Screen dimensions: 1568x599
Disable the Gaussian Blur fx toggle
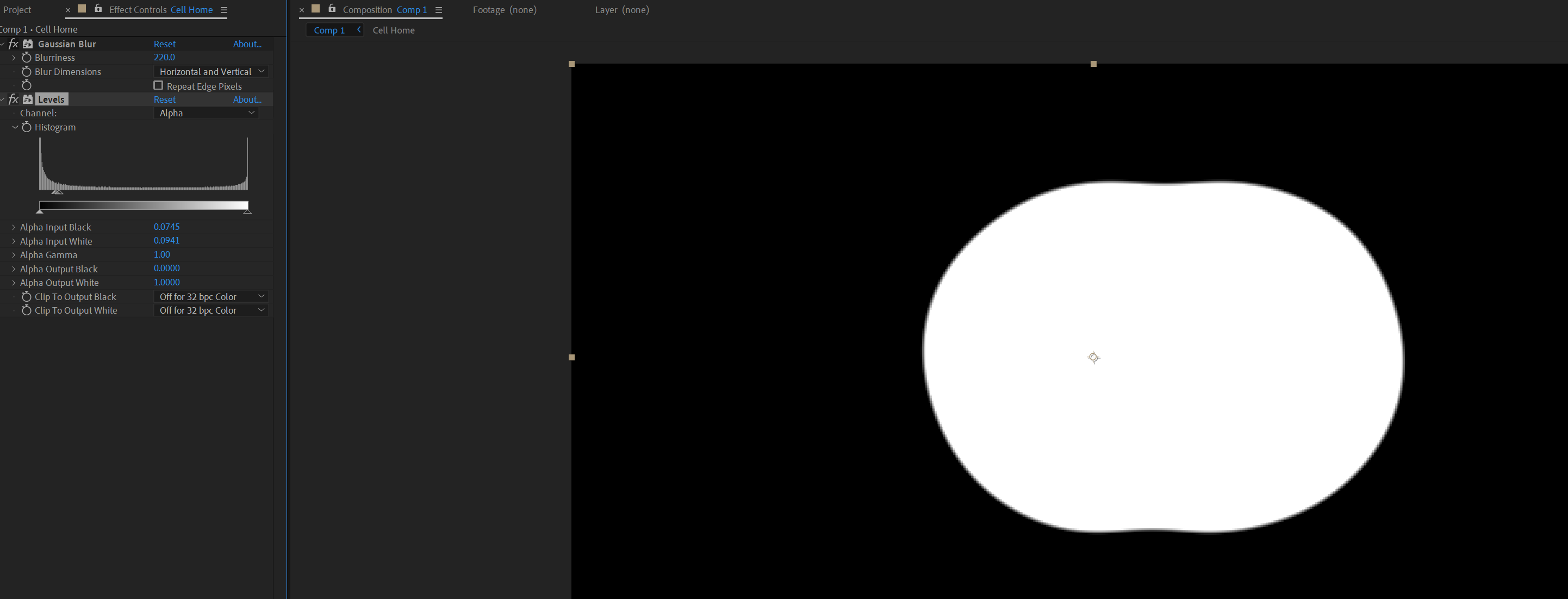(x=14, y=44)
